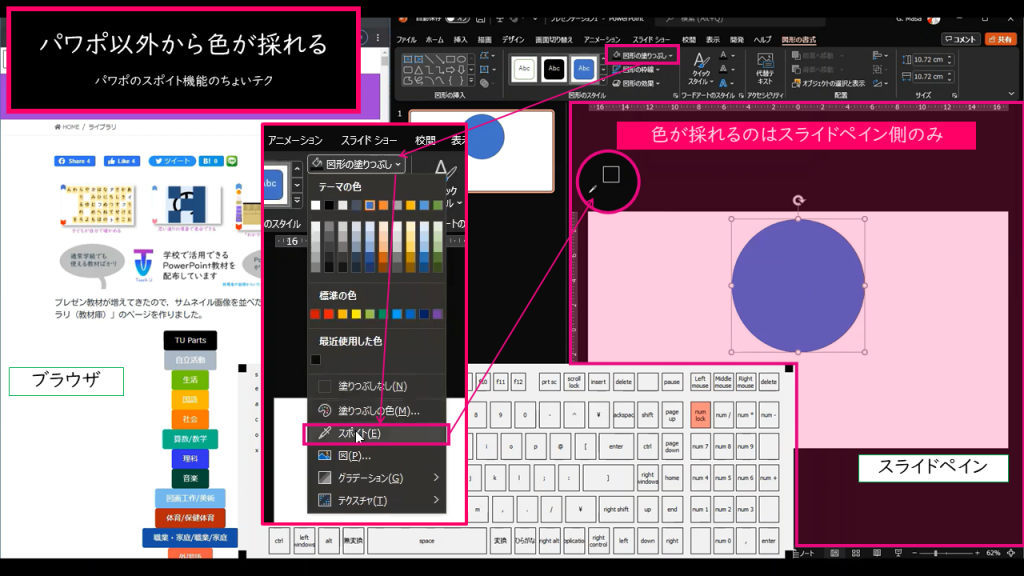Screen dimensions: 1024x576
Task: Open the クイックスタイル dropdown
Action: 699,69
